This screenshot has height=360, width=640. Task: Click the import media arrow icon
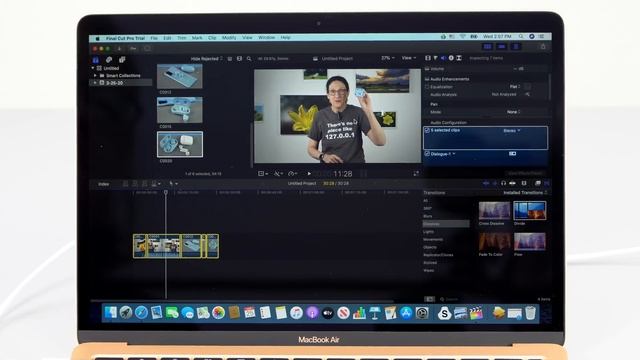119,49
